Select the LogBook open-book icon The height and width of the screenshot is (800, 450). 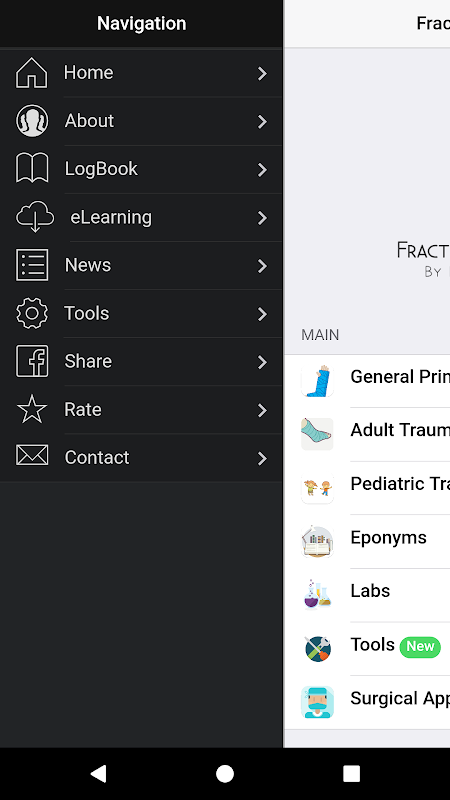[x=32, y=168]
